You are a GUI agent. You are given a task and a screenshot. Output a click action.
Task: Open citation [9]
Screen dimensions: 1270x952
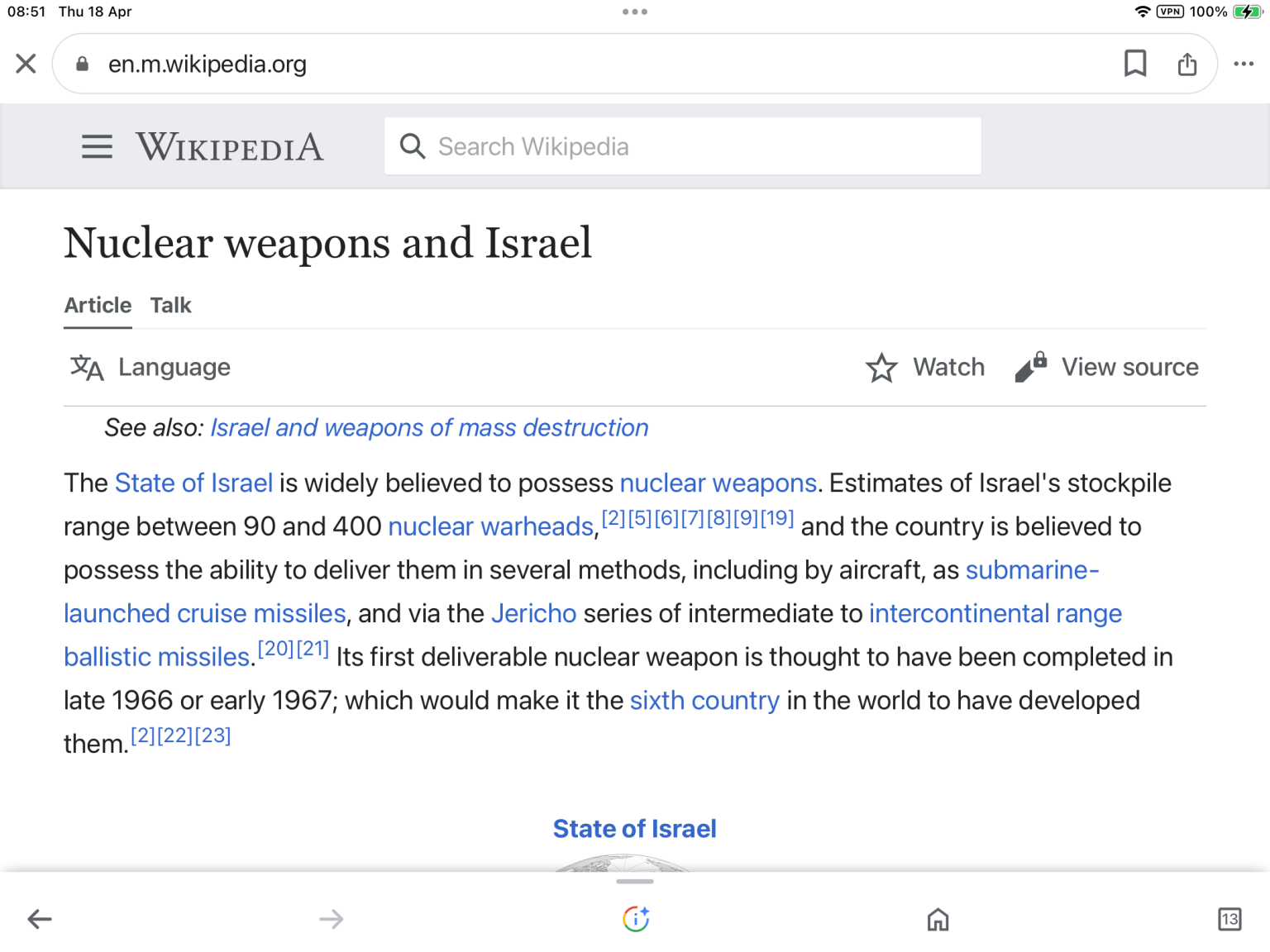746,518
